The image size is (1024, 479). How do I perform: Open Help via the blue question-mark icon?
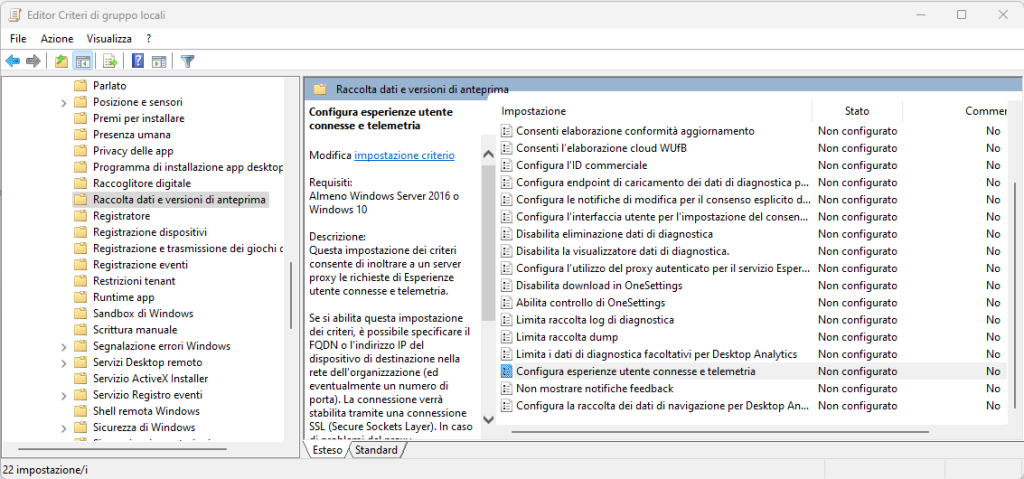[x=138, y=61]
